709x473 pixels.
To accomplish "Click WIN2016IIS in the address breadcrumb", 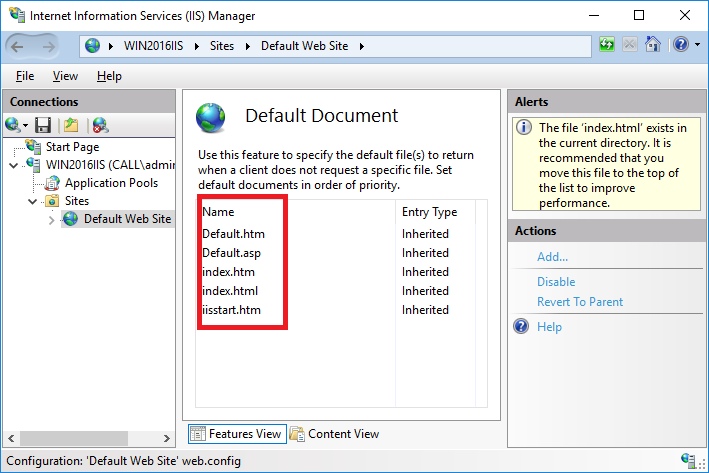I will pyautogui.click(x=153, y=46).
